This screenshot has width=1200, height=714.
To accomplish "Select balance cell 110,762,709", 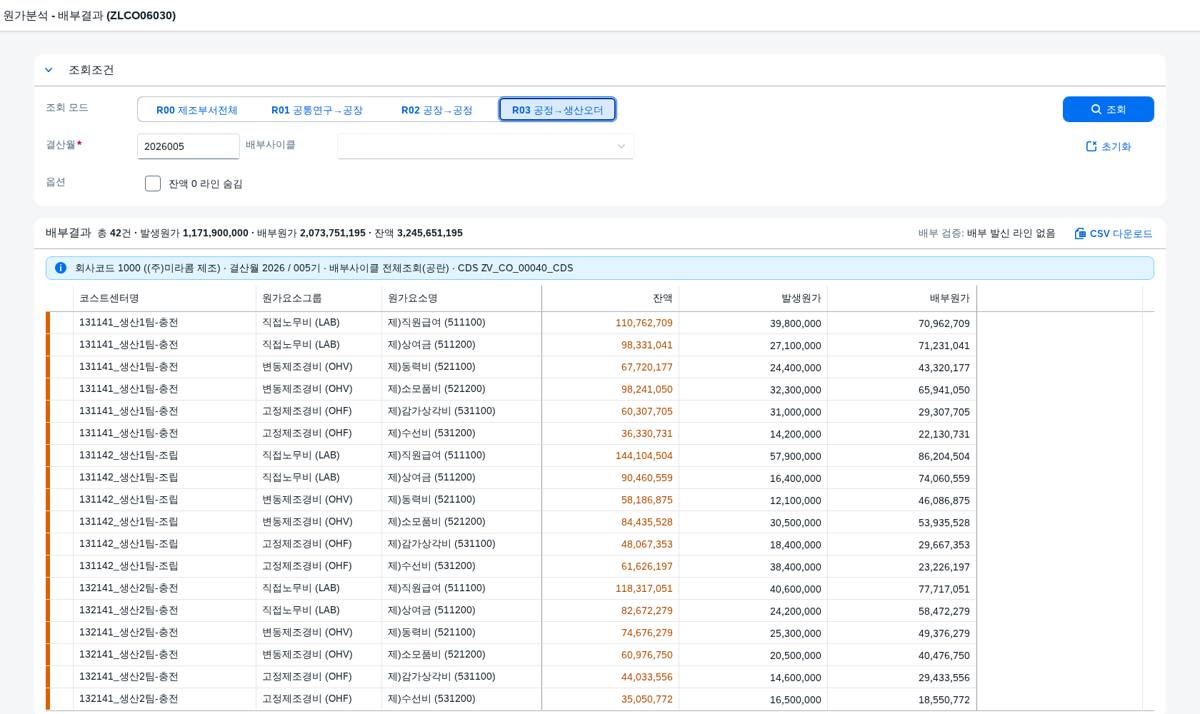I will 644,323.
